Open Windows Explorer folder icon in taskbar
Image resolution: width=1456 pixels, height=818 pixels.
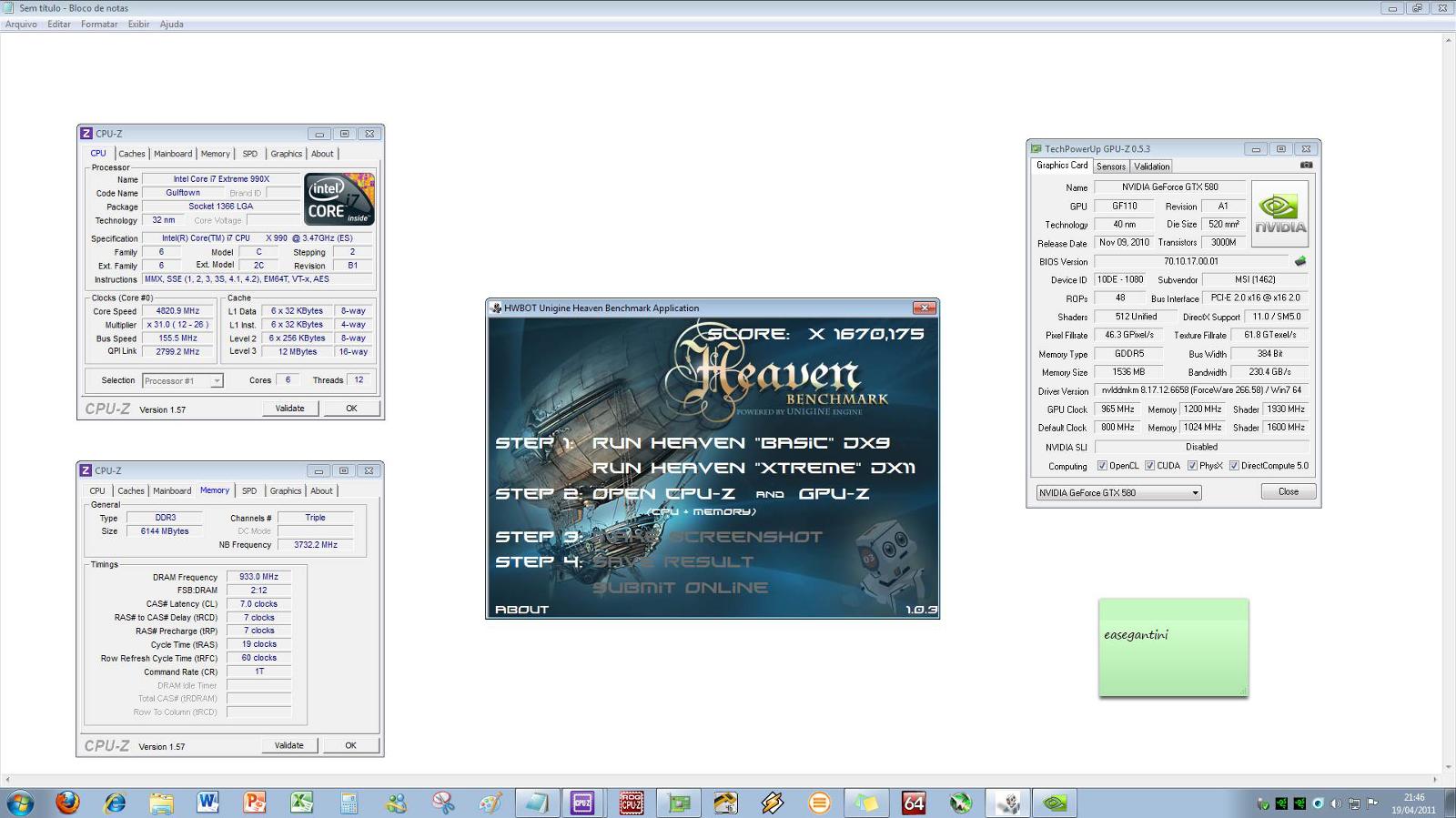(x=161, y=803)
